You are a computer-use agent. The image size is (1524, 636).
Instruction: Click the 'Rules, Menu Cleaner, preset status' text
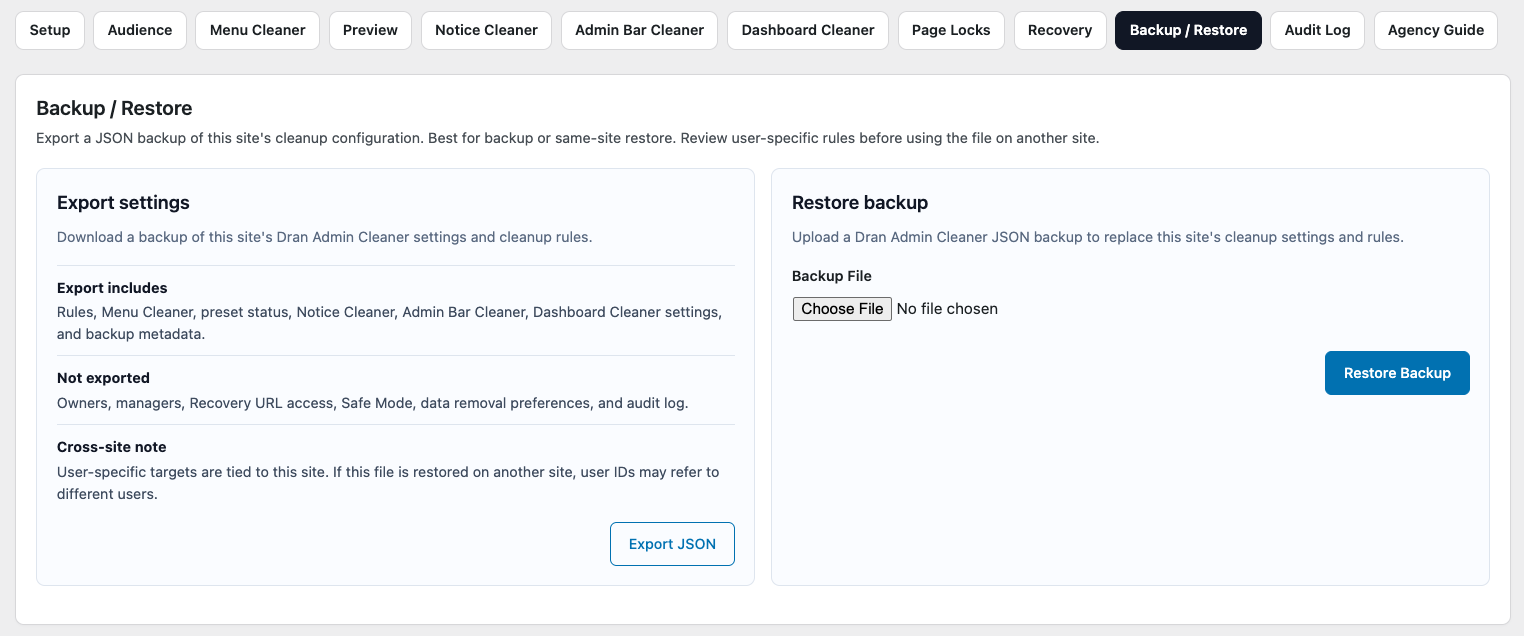(390, 323)
